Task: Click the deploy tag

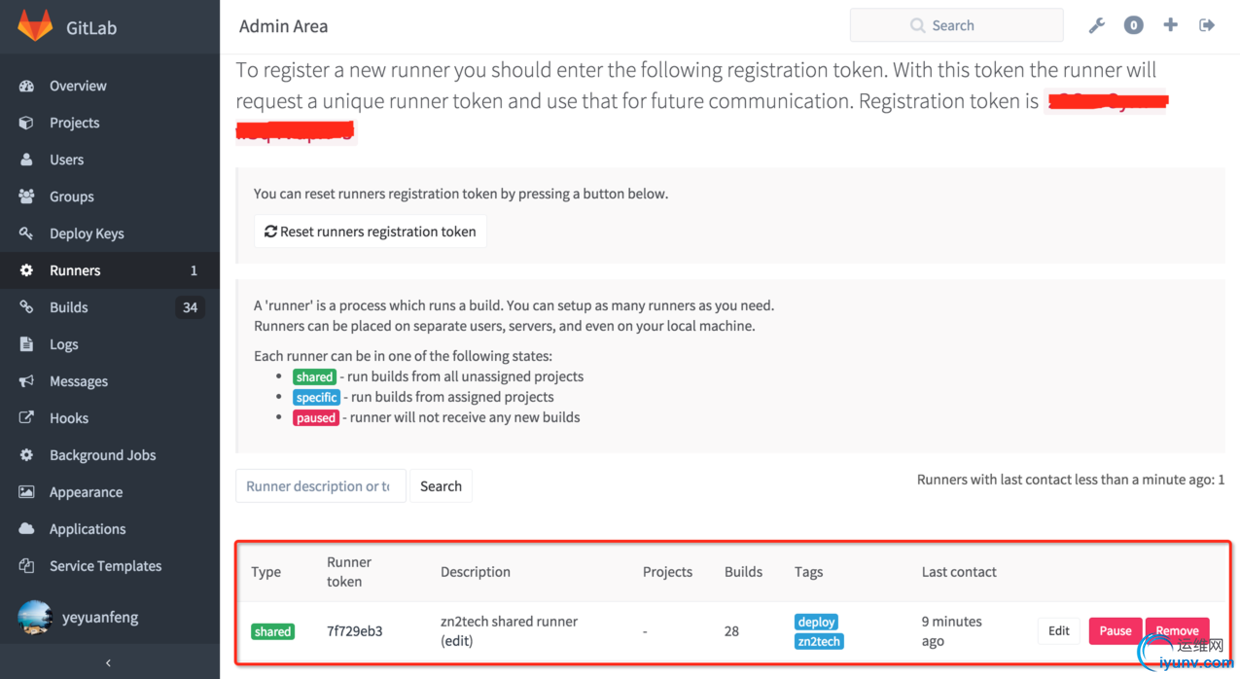Action: 817,622
